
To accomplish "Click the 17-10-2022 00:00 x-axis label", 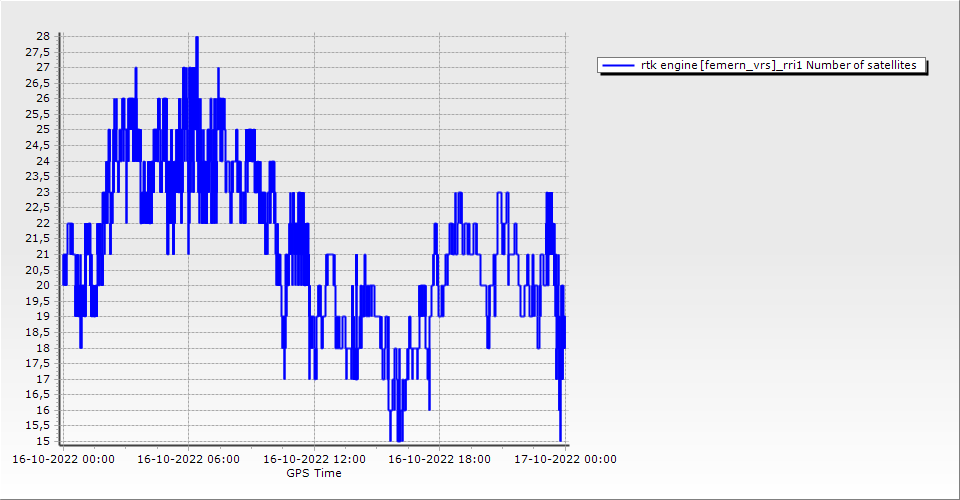I will click(565, 460).
